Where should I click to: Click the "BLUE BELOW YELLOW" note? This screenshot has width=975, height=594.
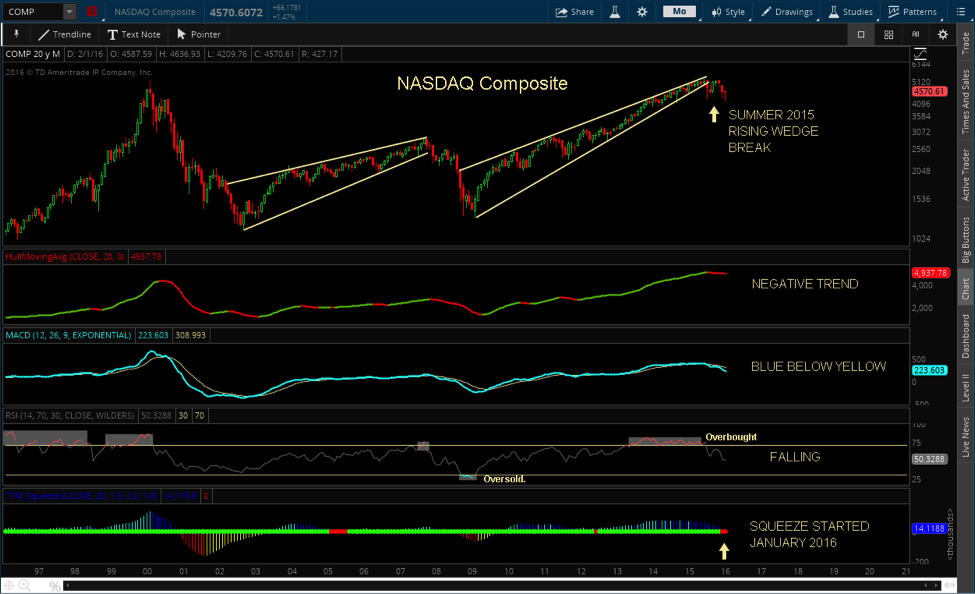(818, 367)
